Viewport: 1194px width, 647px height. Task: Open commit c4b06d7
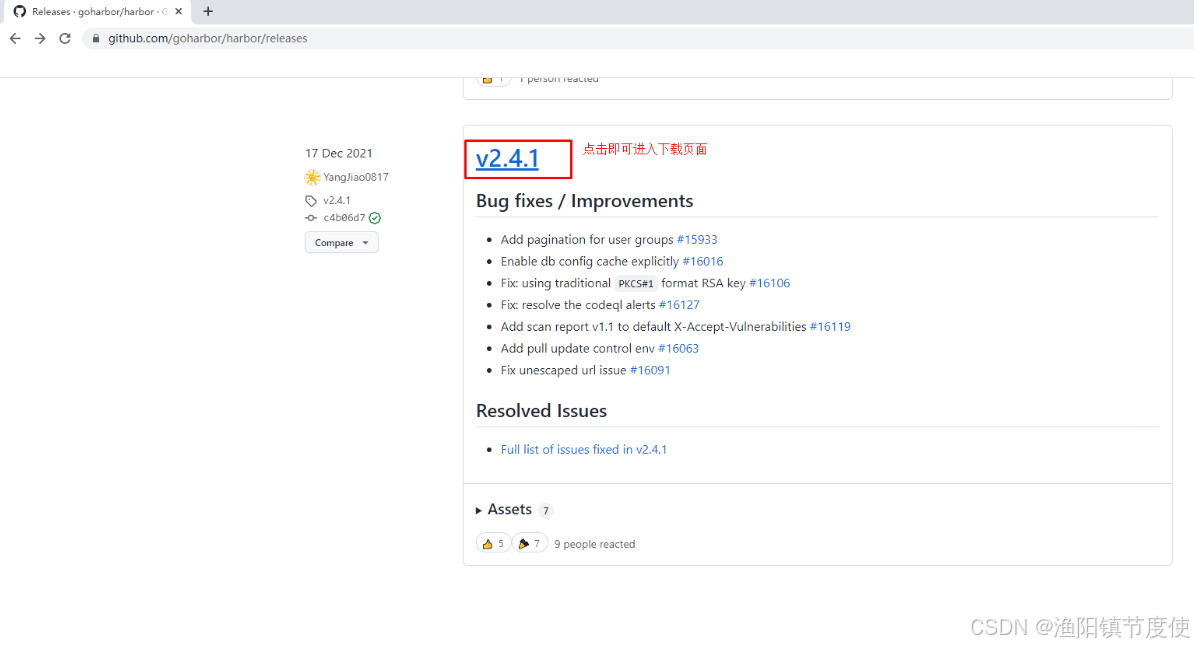(x=344, y=218)
